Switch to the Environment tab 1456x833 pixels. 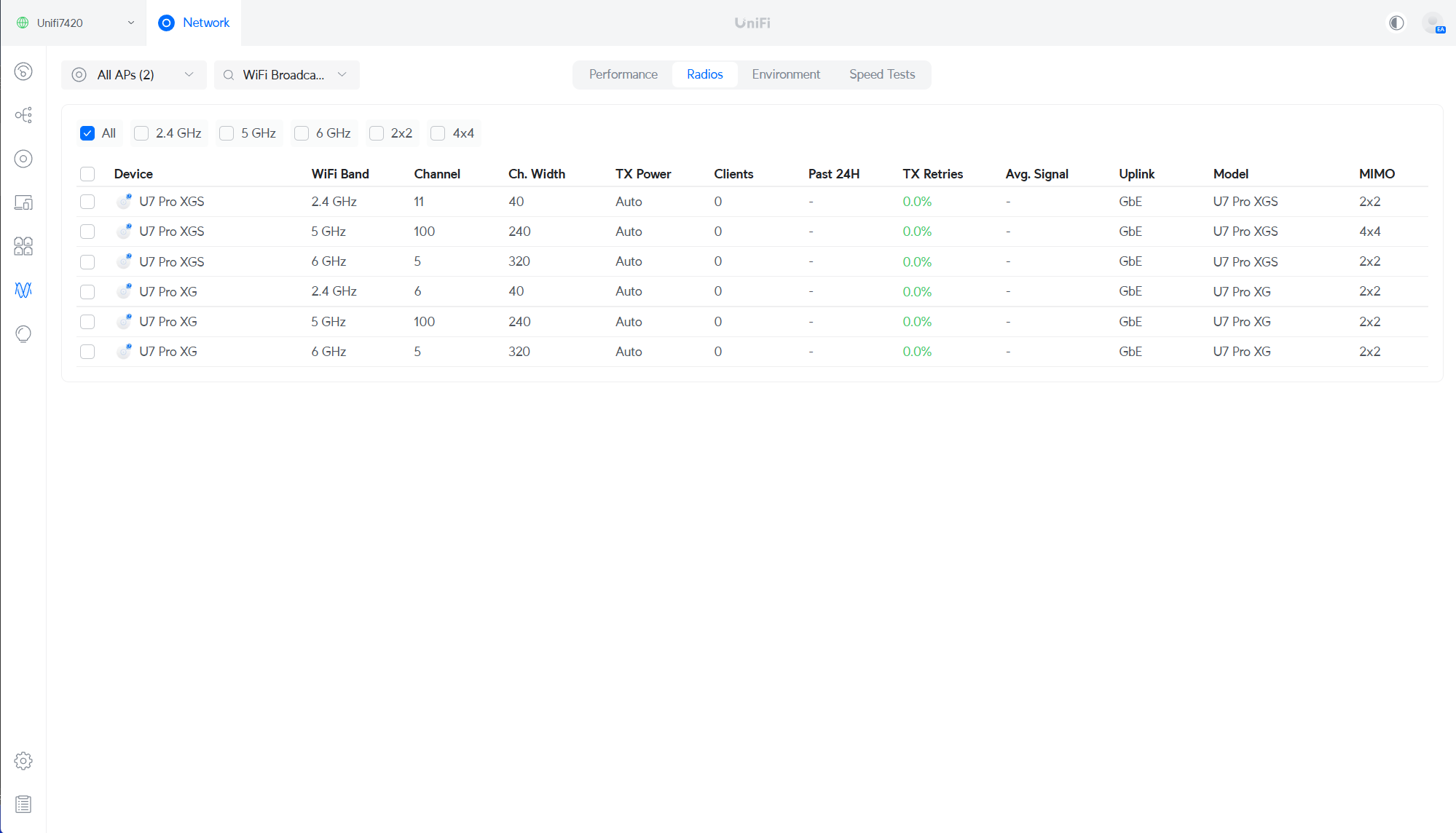pyautogui.click(x=786, y=74)
